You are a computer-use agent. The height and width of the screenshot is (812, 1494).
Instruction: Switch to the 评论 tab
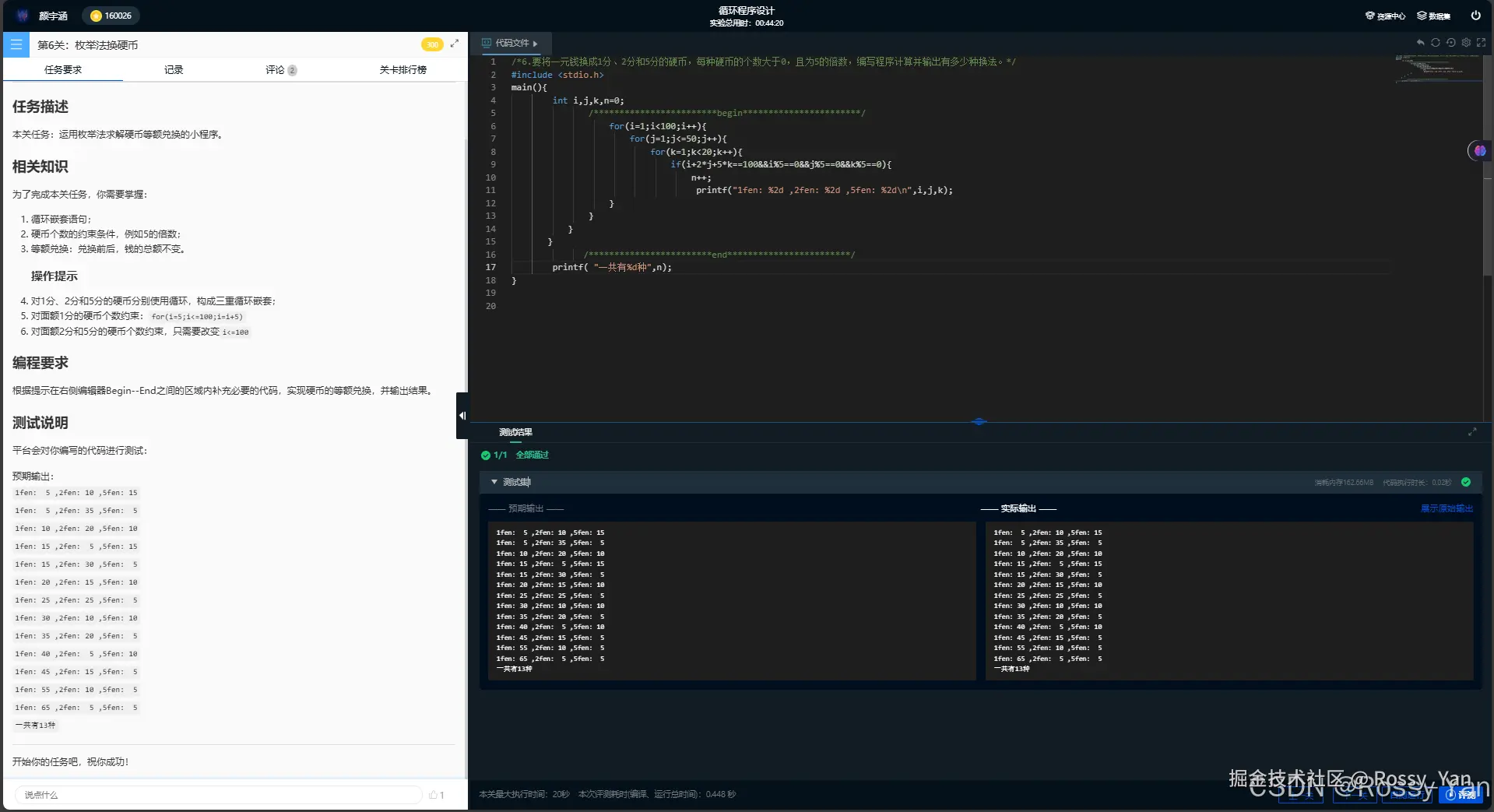pyautogui.click(x=280, y=69)
